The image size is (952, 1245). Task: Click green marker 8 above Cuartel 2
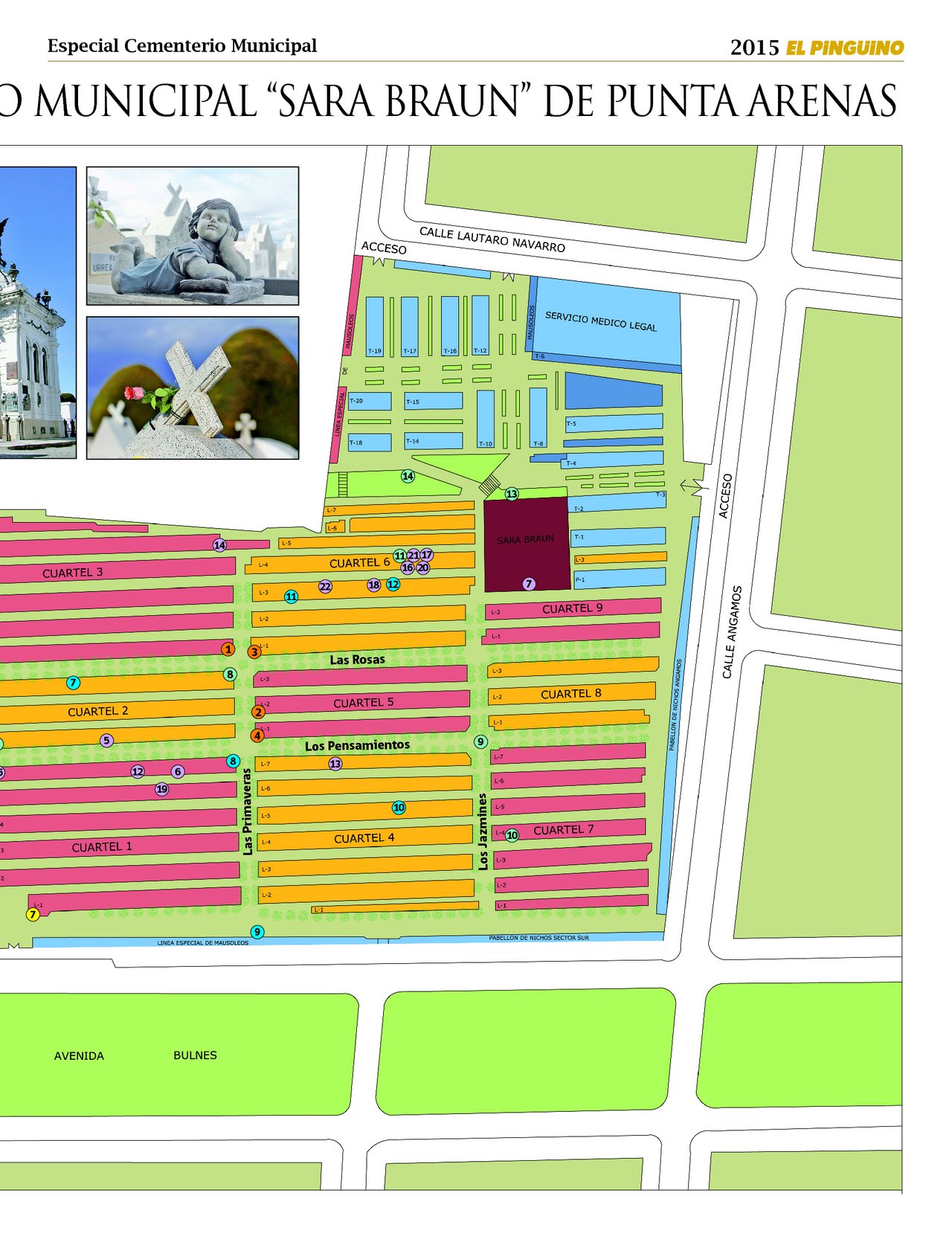pyautogui.click(x=230, y=675)
